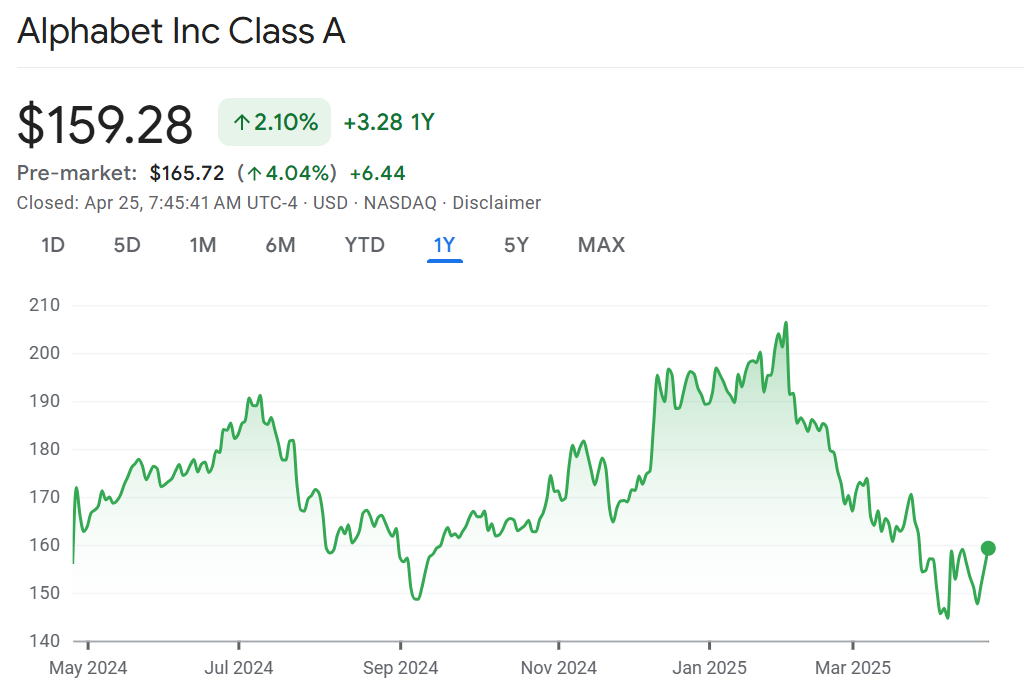Click the 210 y-axis label

click(45, 305)
